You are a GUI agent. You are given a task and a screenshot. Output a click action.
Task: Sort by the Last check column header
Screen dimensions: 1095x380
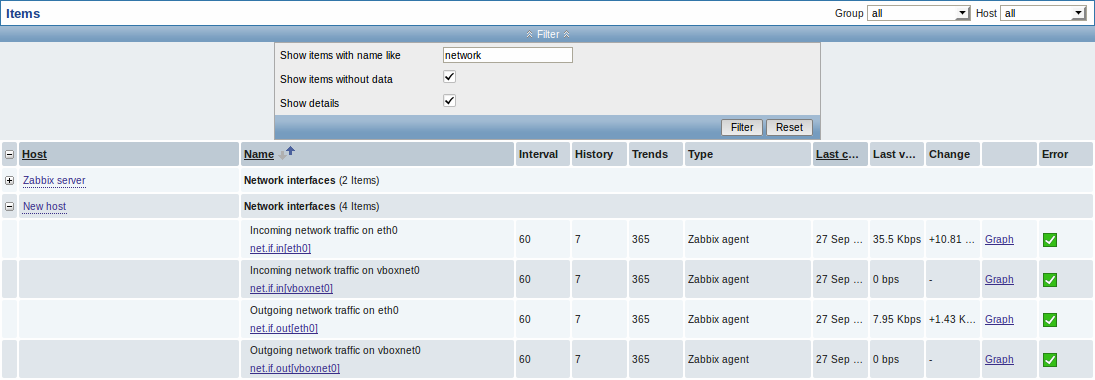(x=837, y=154)
